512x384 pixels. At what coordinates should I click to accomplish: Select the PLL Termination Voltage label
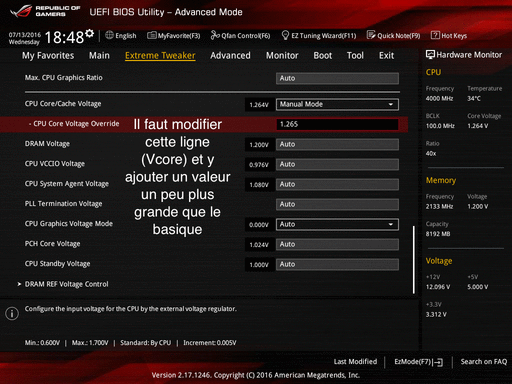click(x=64, y=204)
